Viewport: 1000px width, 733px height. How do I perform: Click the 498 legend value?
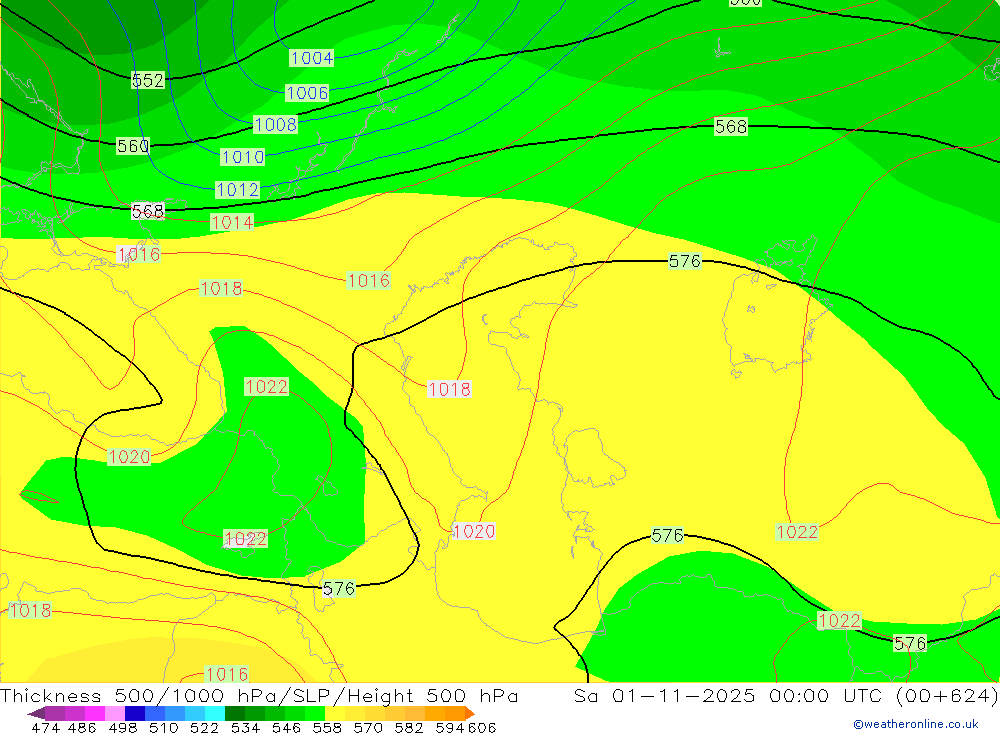[x=123, y=727]
